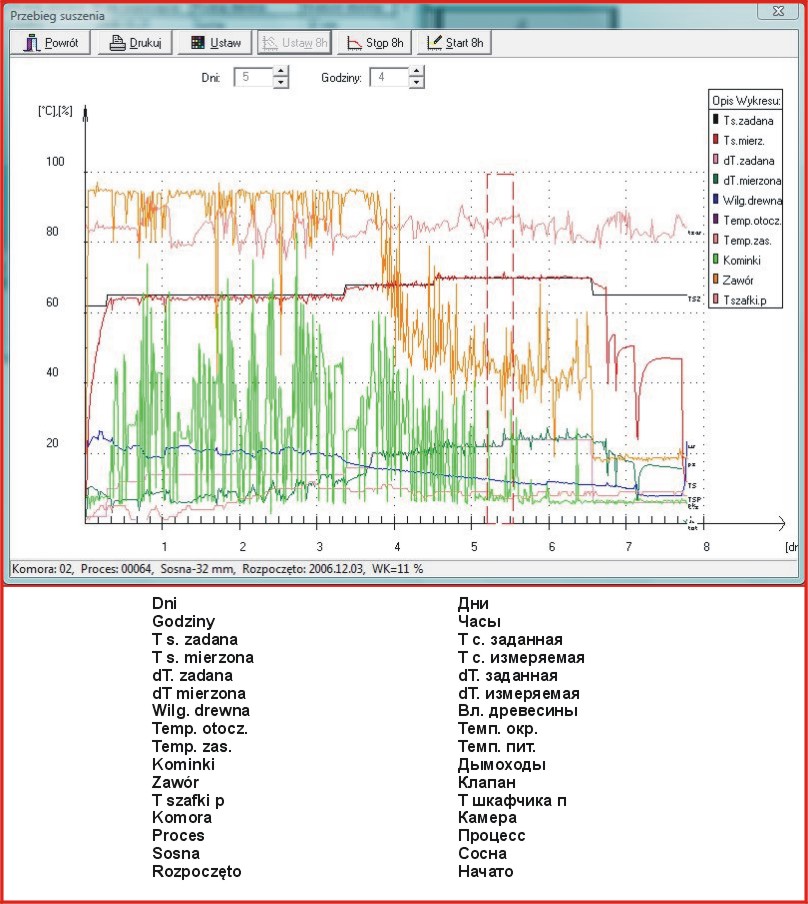
Task: Click the T.s.zadana legend label
Action: click(x=748, y=120)
